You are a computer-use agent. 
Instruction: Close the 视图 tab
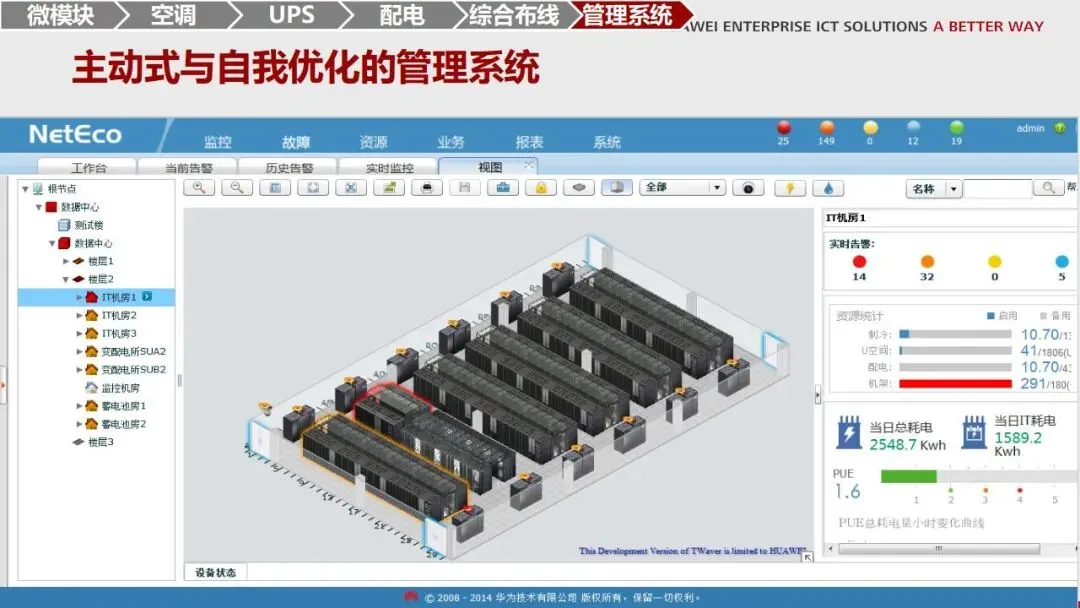(528, 165)
